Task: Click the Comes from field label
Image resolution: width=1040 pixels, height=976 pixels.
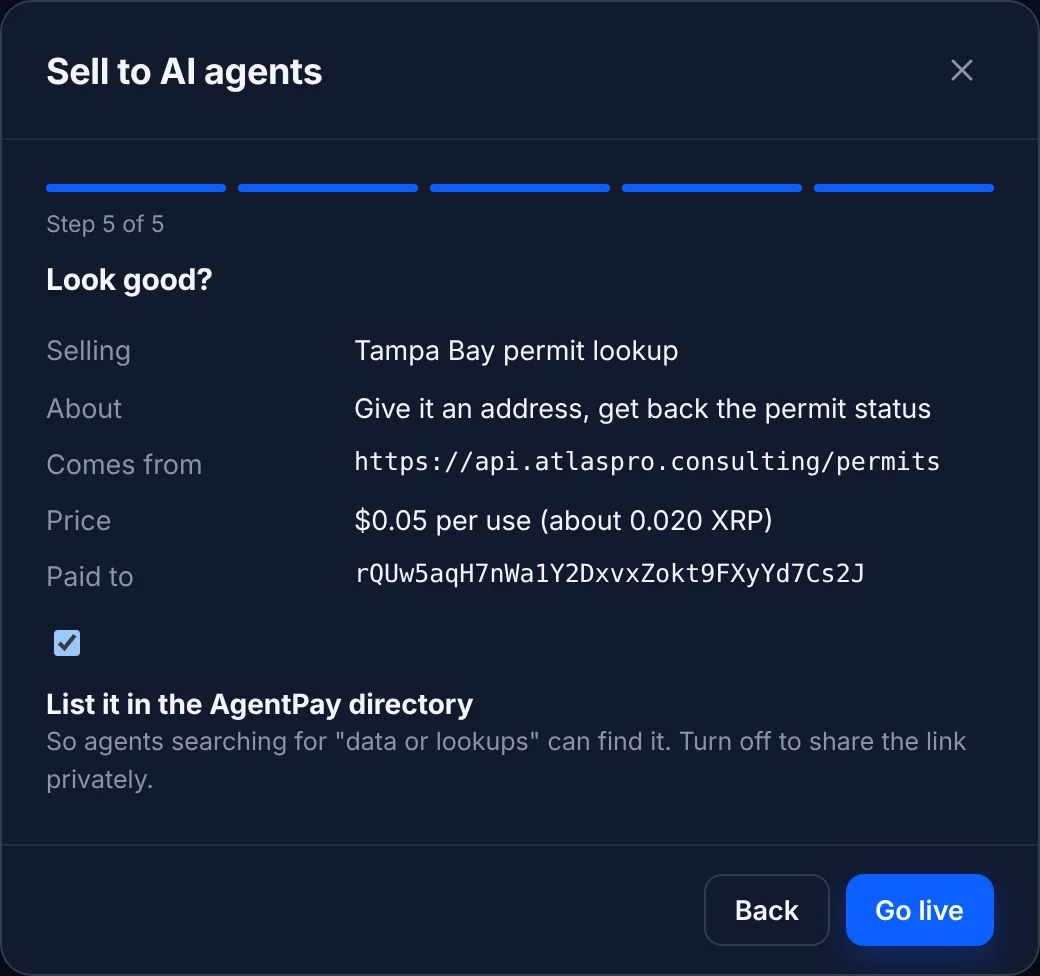Action: tap(124, 465)
